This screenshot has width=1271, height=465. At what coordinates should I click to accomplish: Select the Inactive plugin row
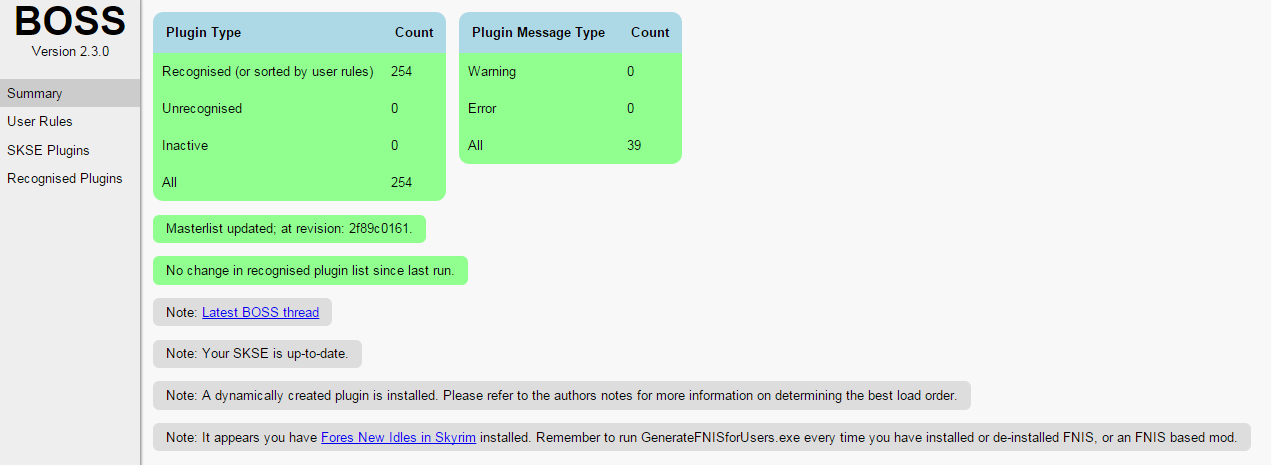(x=185, y=145)
